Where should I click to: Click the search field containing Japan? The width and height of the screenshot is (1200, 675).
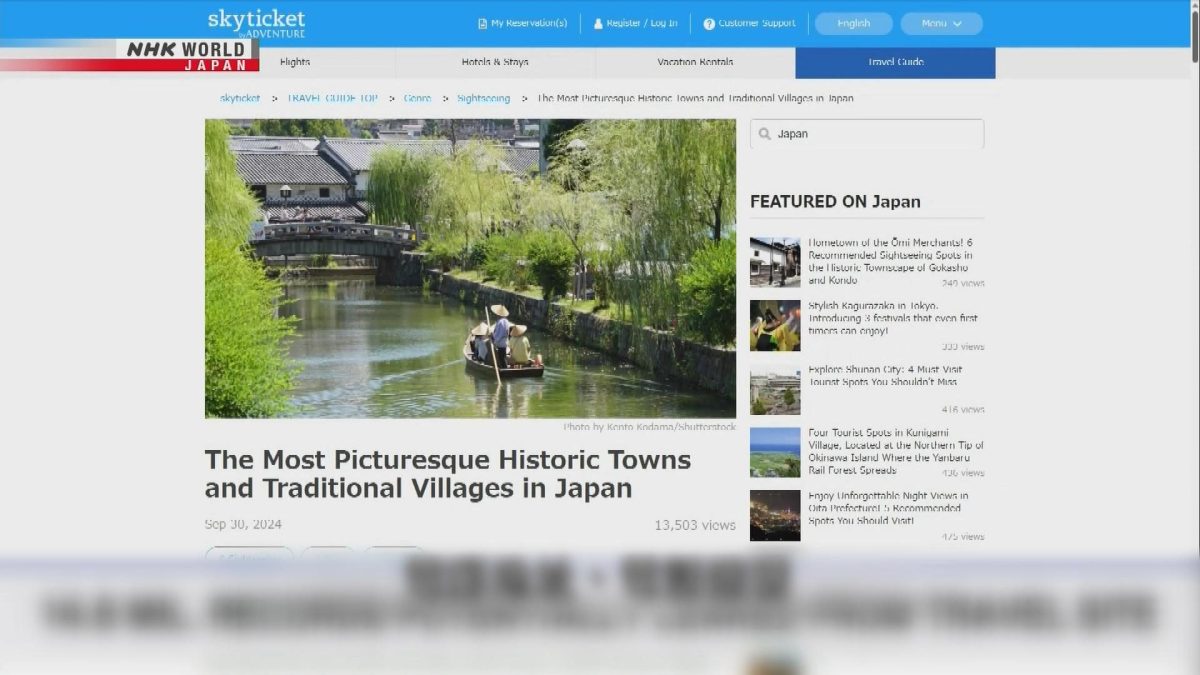tap(867, 134)
